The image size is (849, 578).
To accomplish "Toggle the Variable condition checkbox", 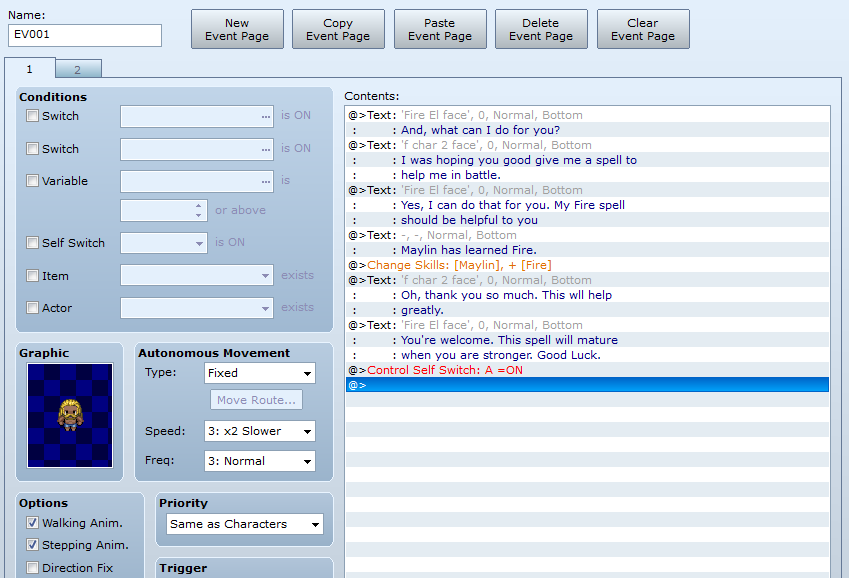I will click(33, 181).
